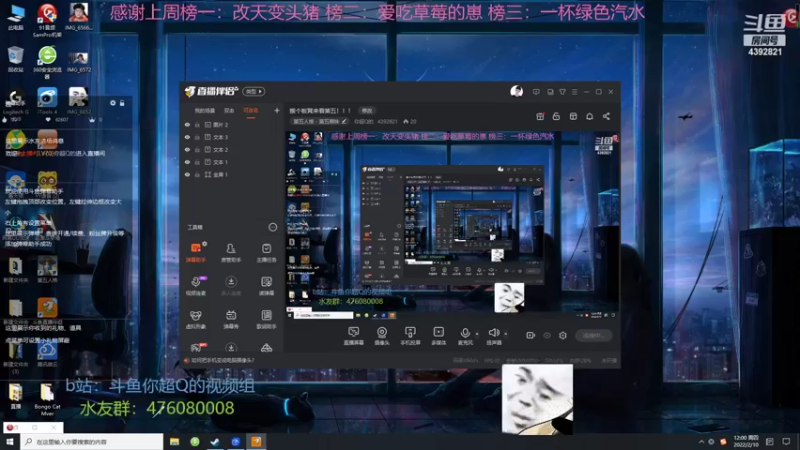Open the 虚拟形象 virtual avatar tool

click(x=195, y=319)
